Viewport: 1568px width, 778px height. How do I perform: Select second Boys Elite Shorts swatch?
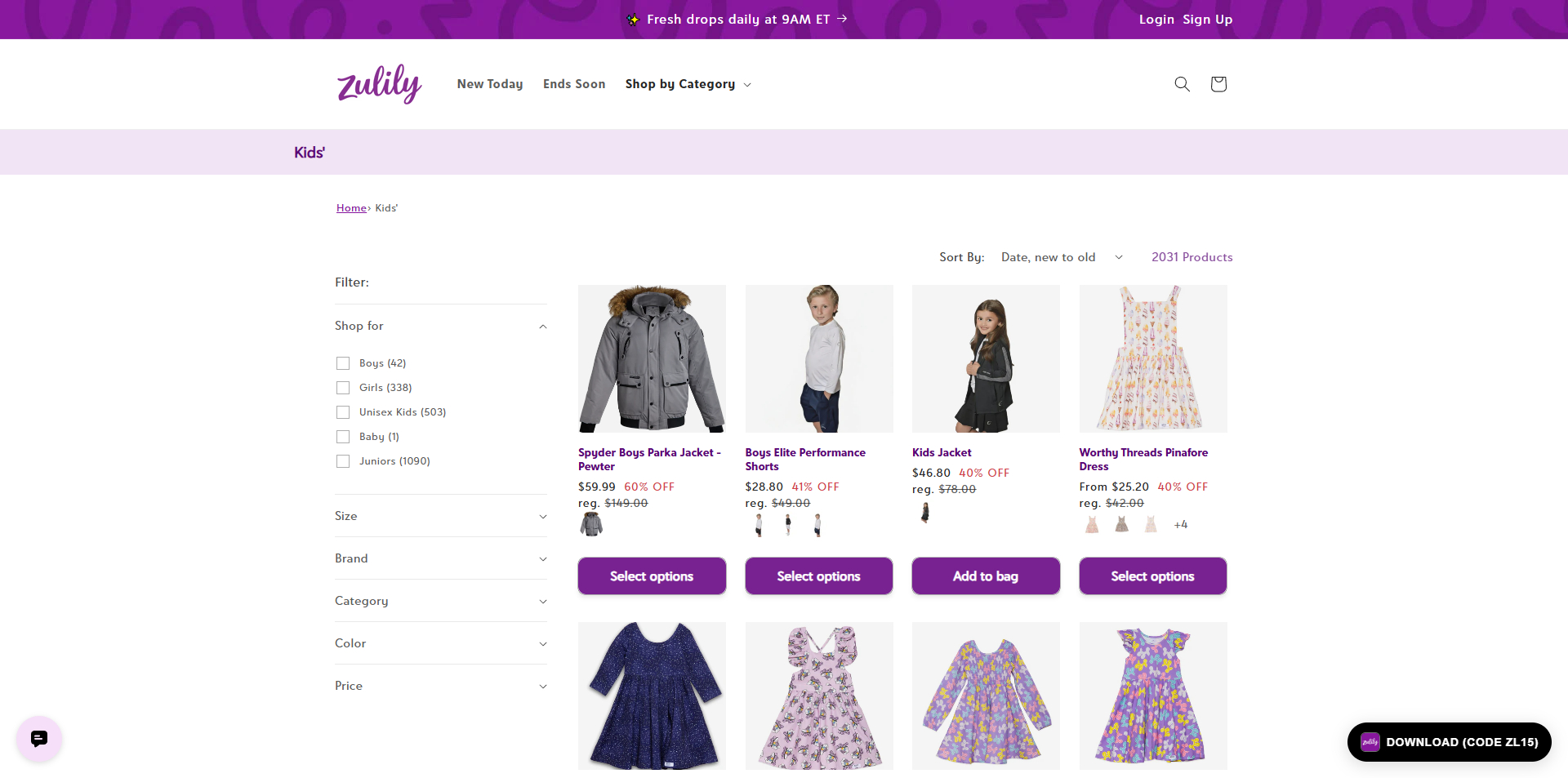click(788, 524)
